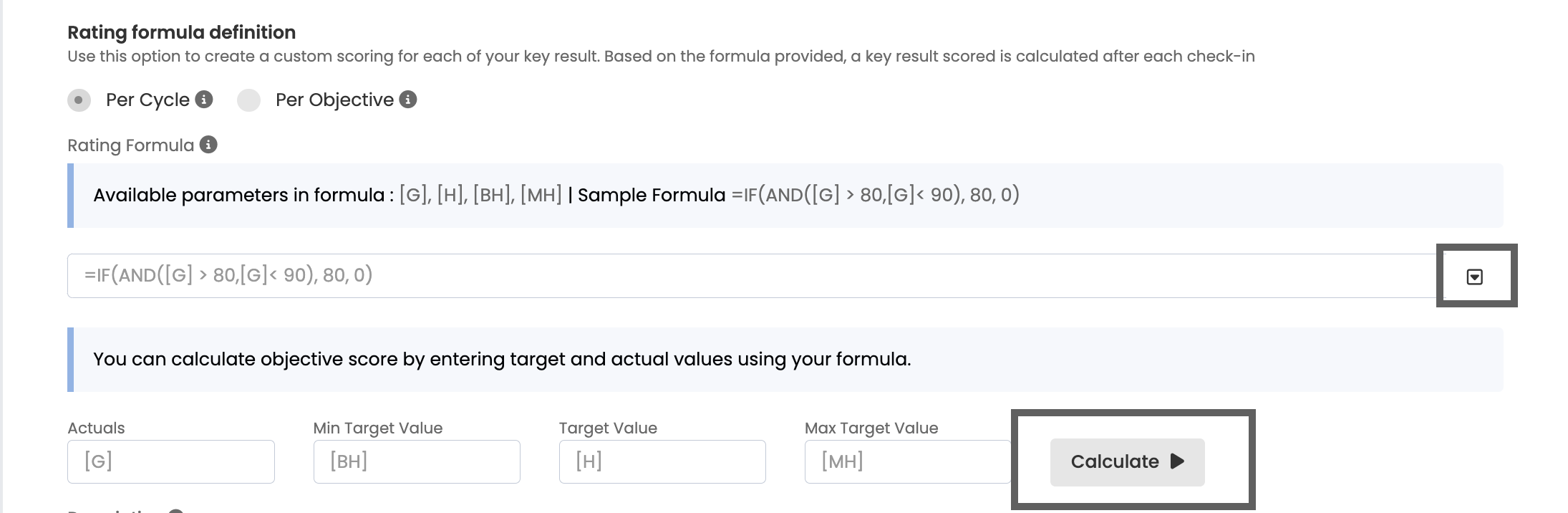1568x513 pixels.
Task: Click the Actuals [G] input box
Action: pyautogui.click(x=171, y=461)
